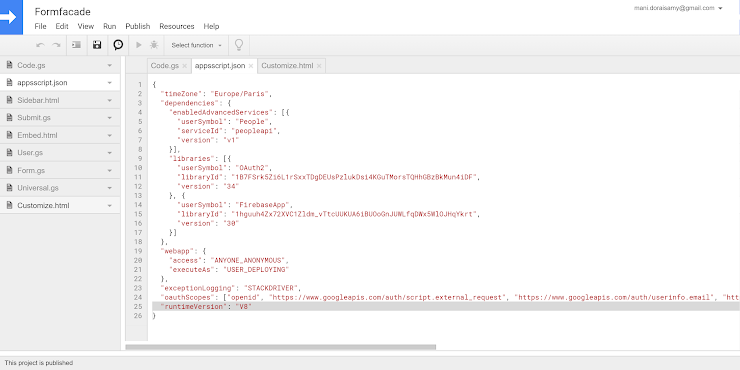
Task: Click the horizontal scrollbar under the editor
Action: (280, 347)
